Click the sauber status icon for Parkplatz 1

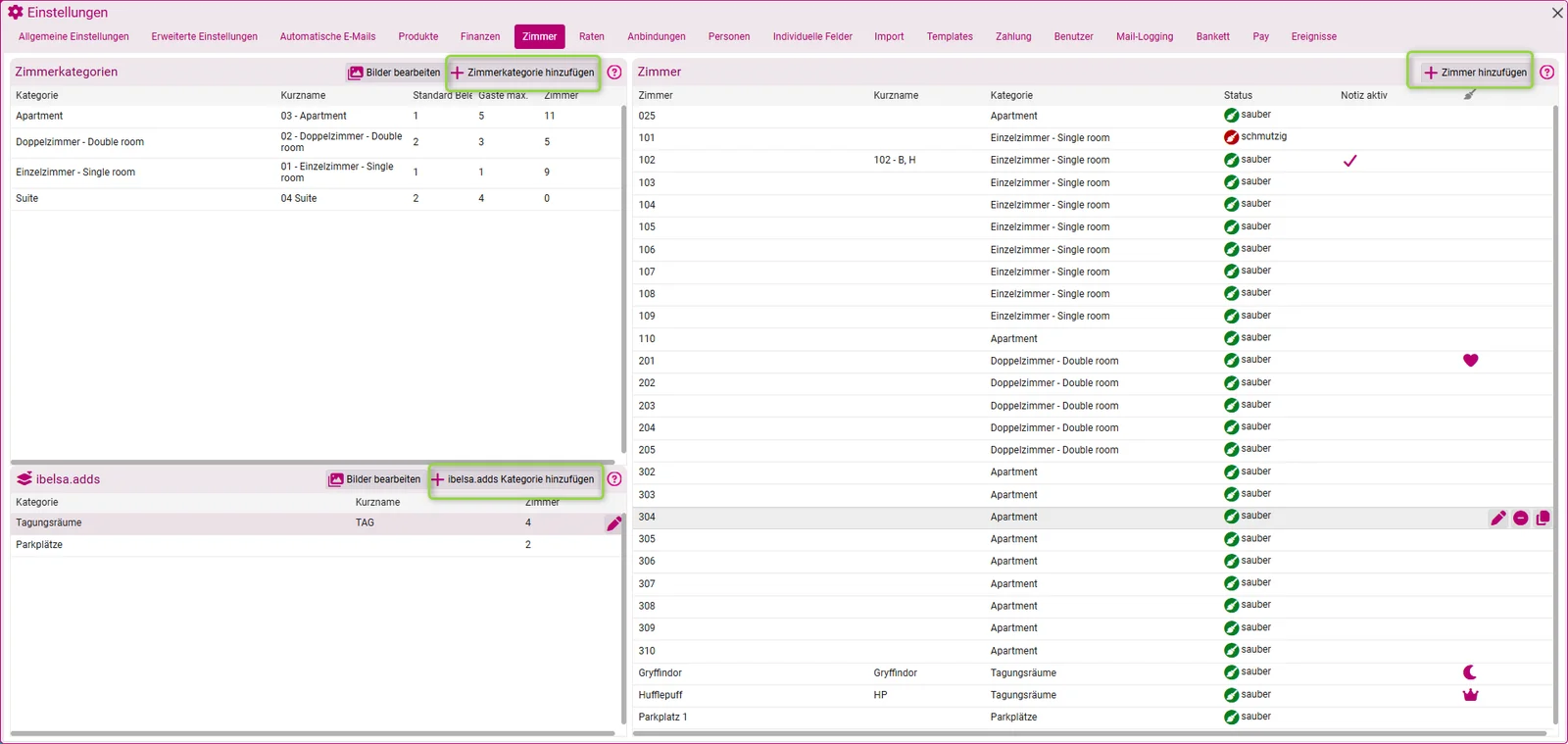point(1231,718)
